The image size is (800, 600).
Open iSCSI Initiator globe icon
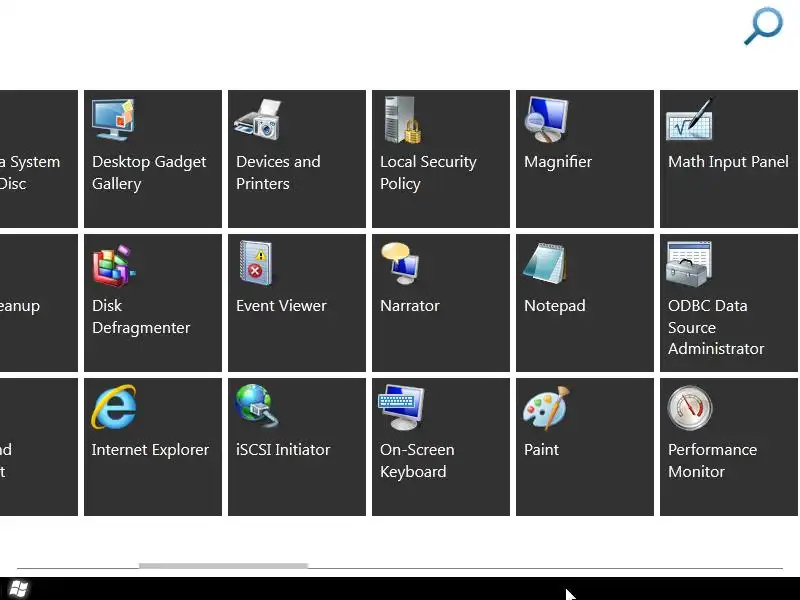257,406
